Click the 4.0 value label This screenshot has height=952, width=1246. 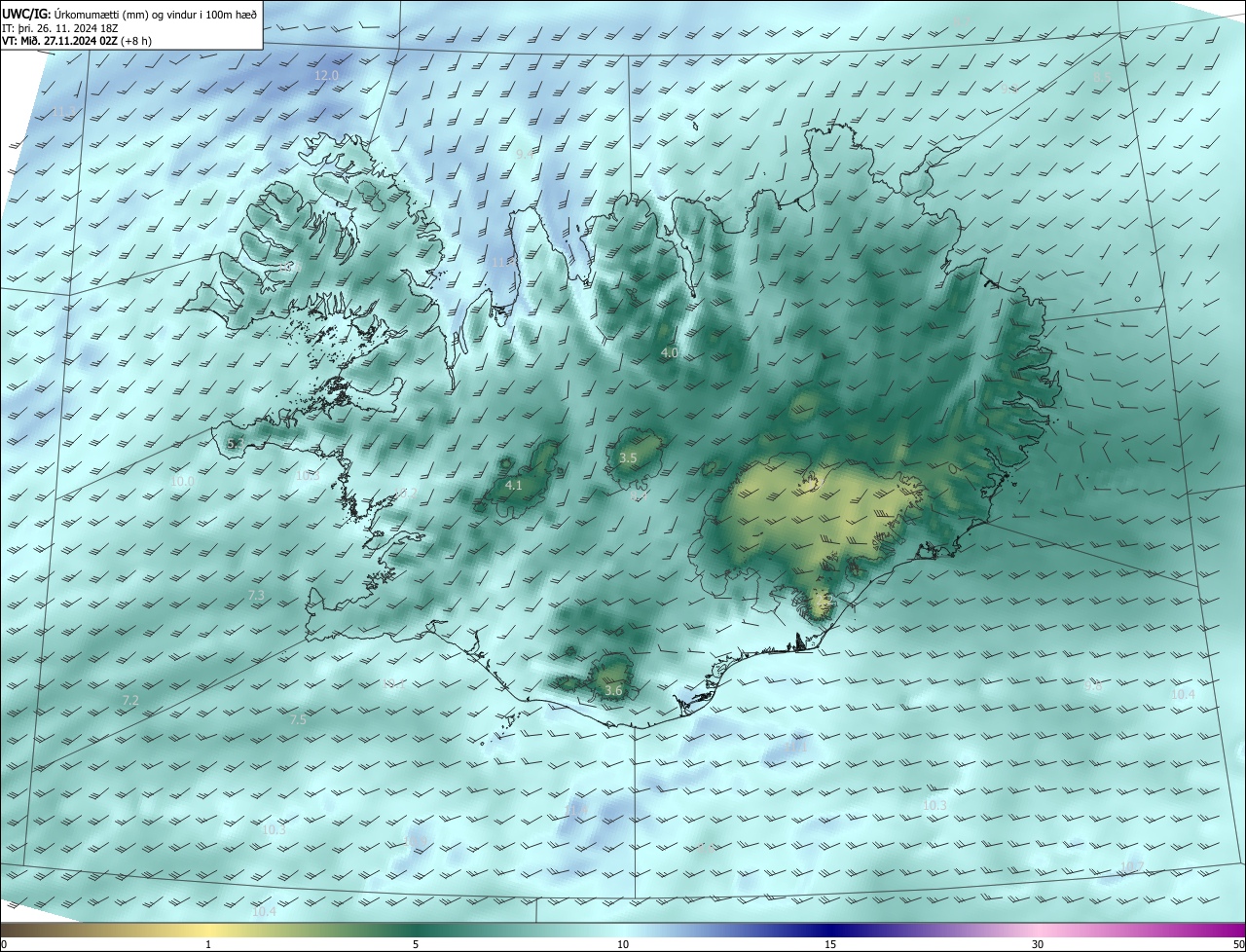(670, 352)
